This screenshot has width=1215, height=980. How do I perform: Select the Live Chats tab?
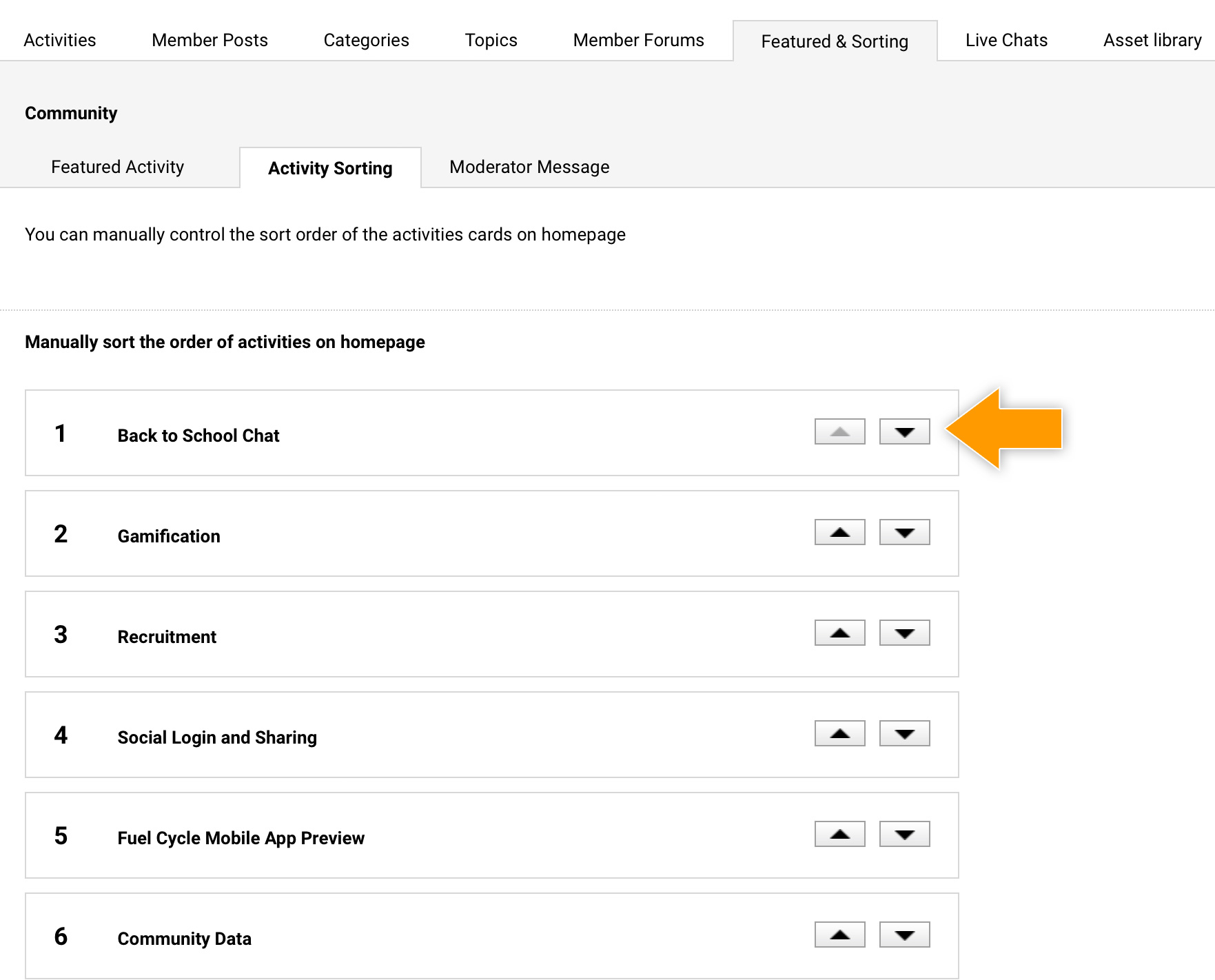coord(1006,41)
